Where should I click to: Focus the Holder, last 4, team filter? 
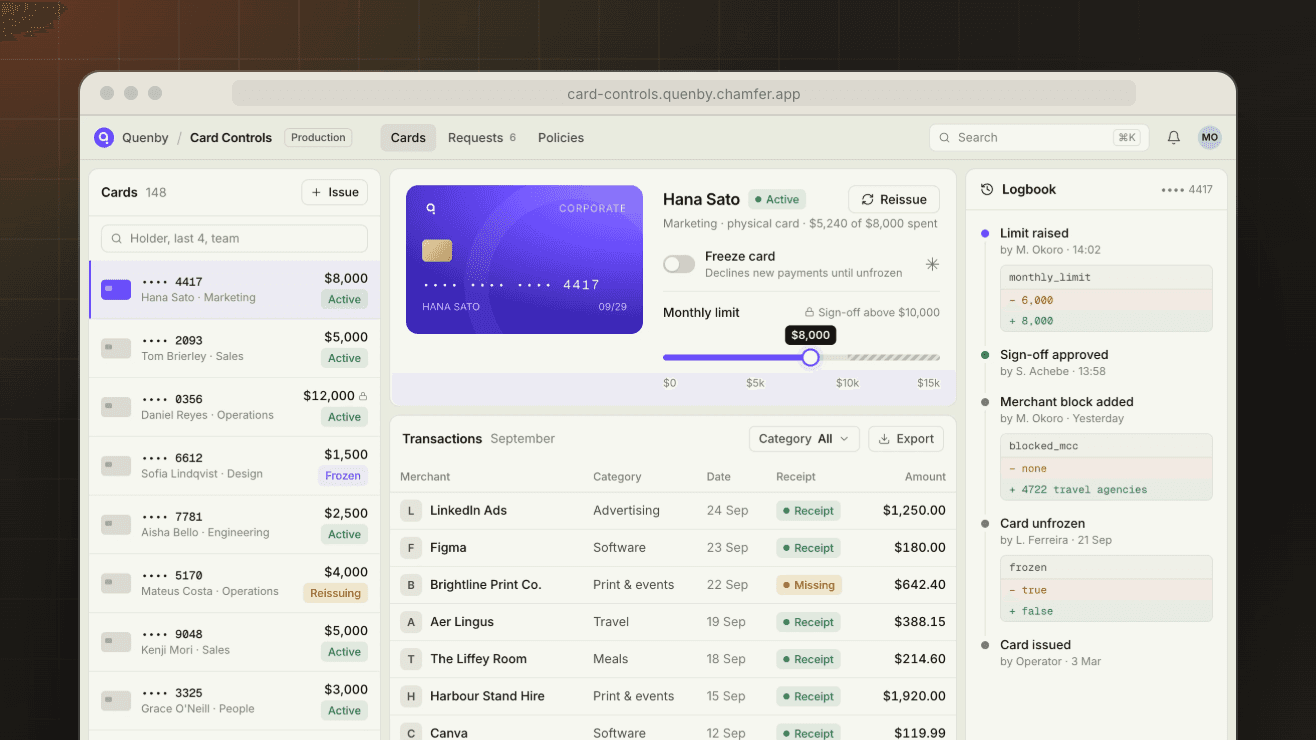click(234, 239)
